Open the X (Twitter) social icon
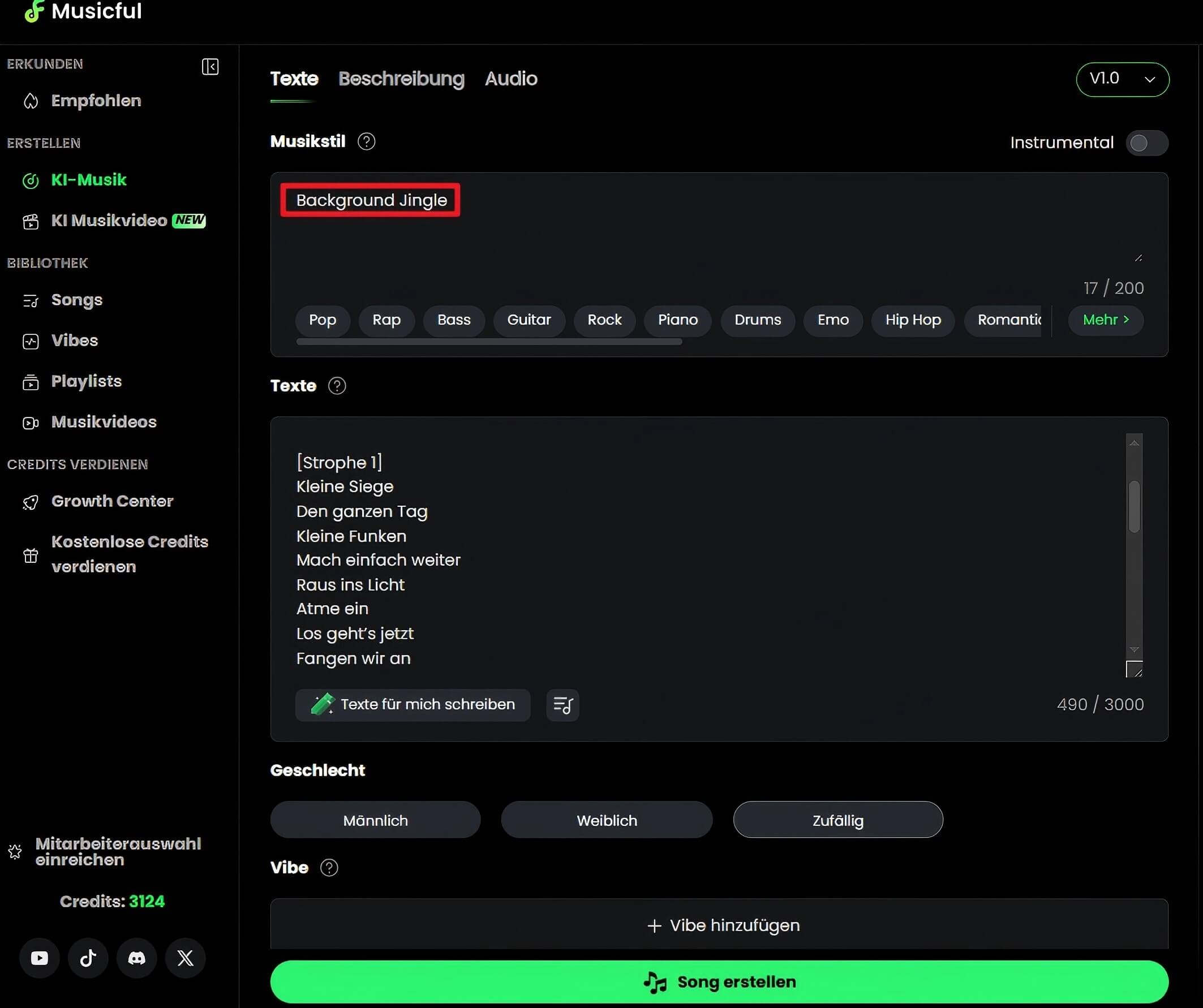The width and height of the screenshot is (1203, 1008). 185,958
